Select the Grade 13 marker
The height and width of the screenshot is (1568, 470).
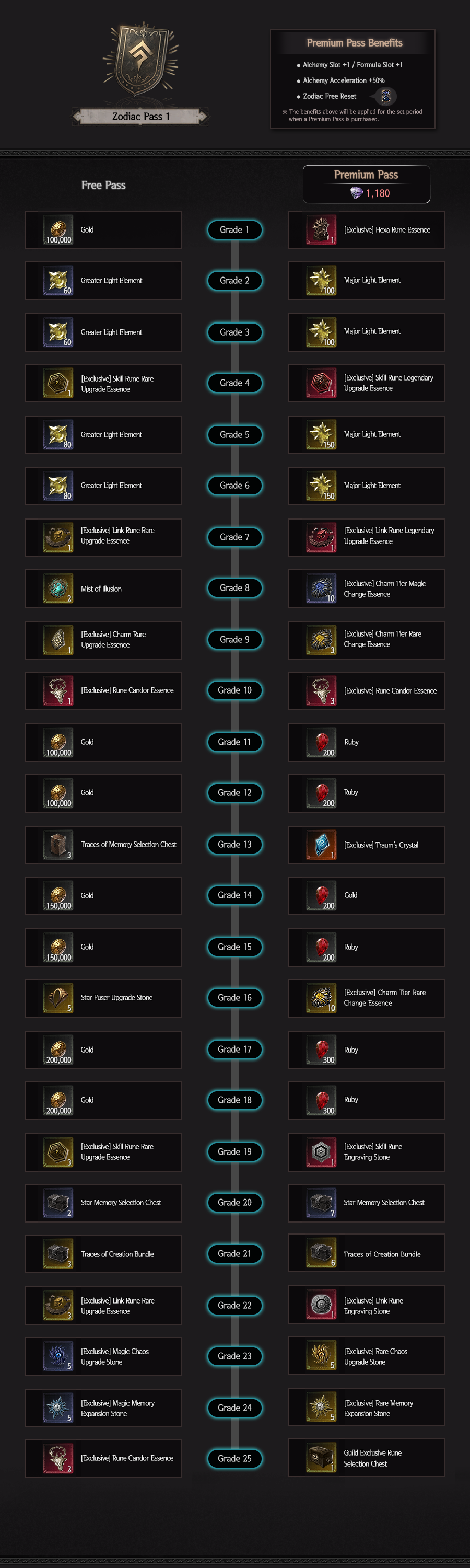(x=234, y=844)
